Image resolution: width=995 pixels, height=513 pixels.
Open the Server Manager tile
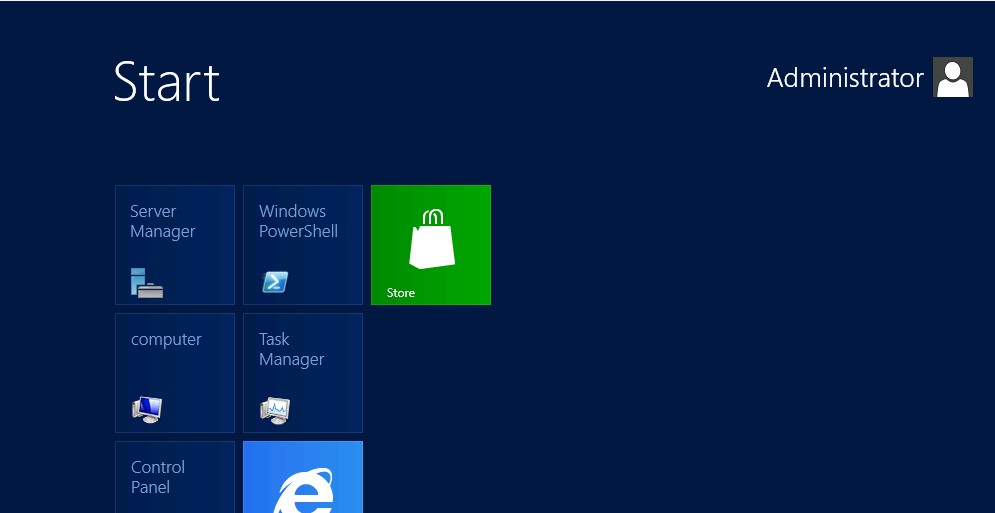(175, 245)
